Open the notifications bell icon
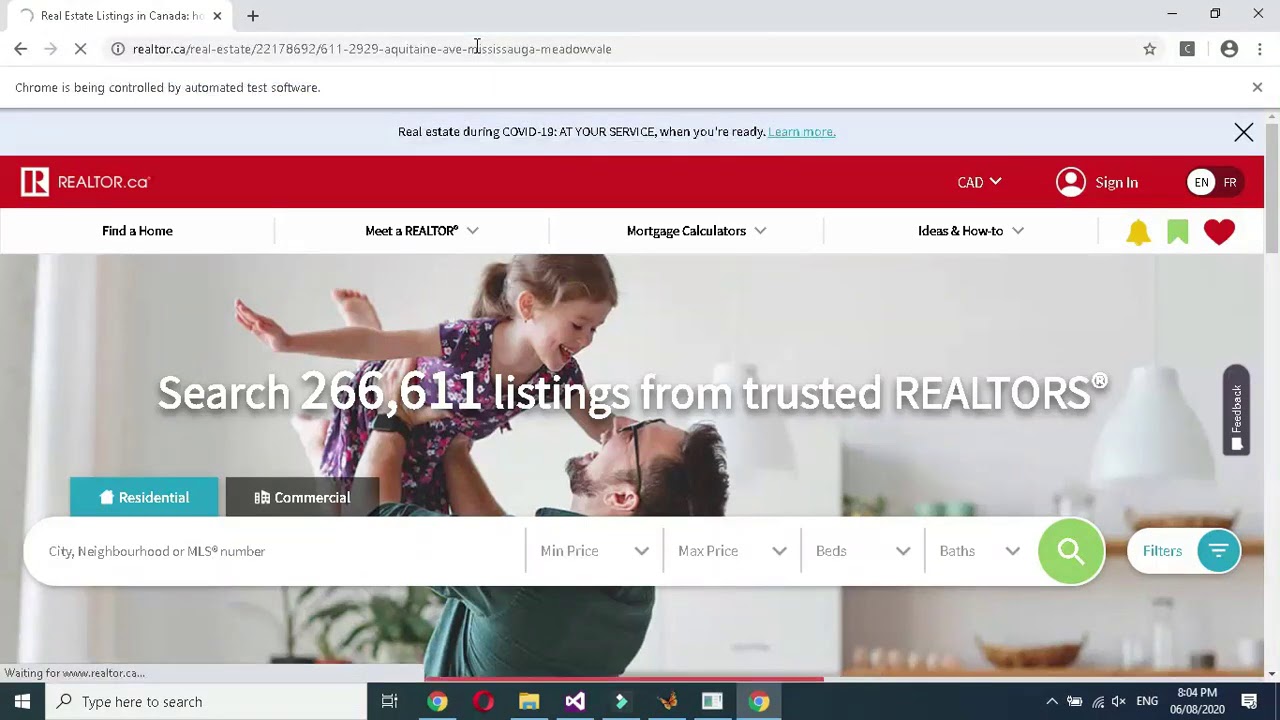The image size is (1280, 720). [x=1138, y=232]
